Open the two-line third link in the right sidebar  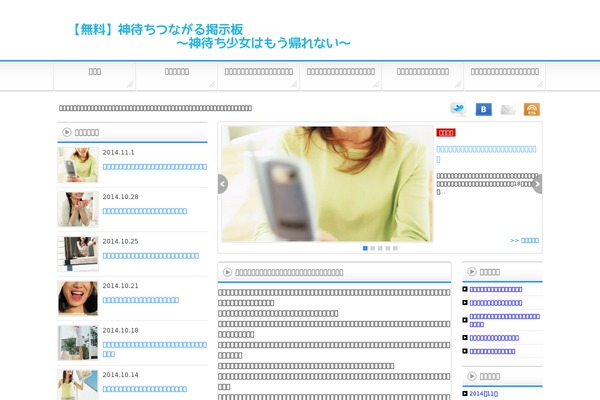click(x=504, y=320)
